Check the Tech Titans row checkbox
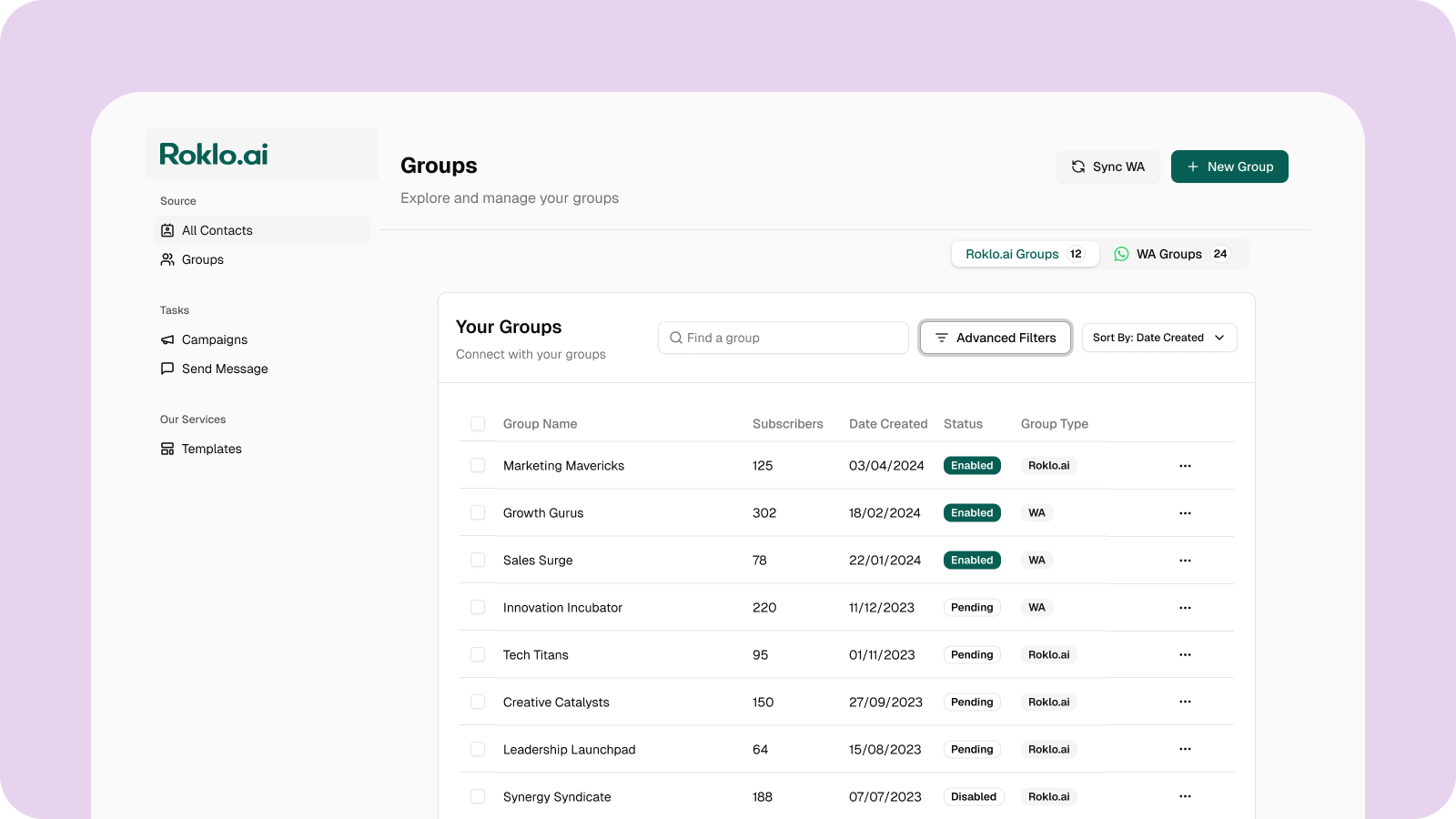The image size is (1456, 819). [478, 654]
